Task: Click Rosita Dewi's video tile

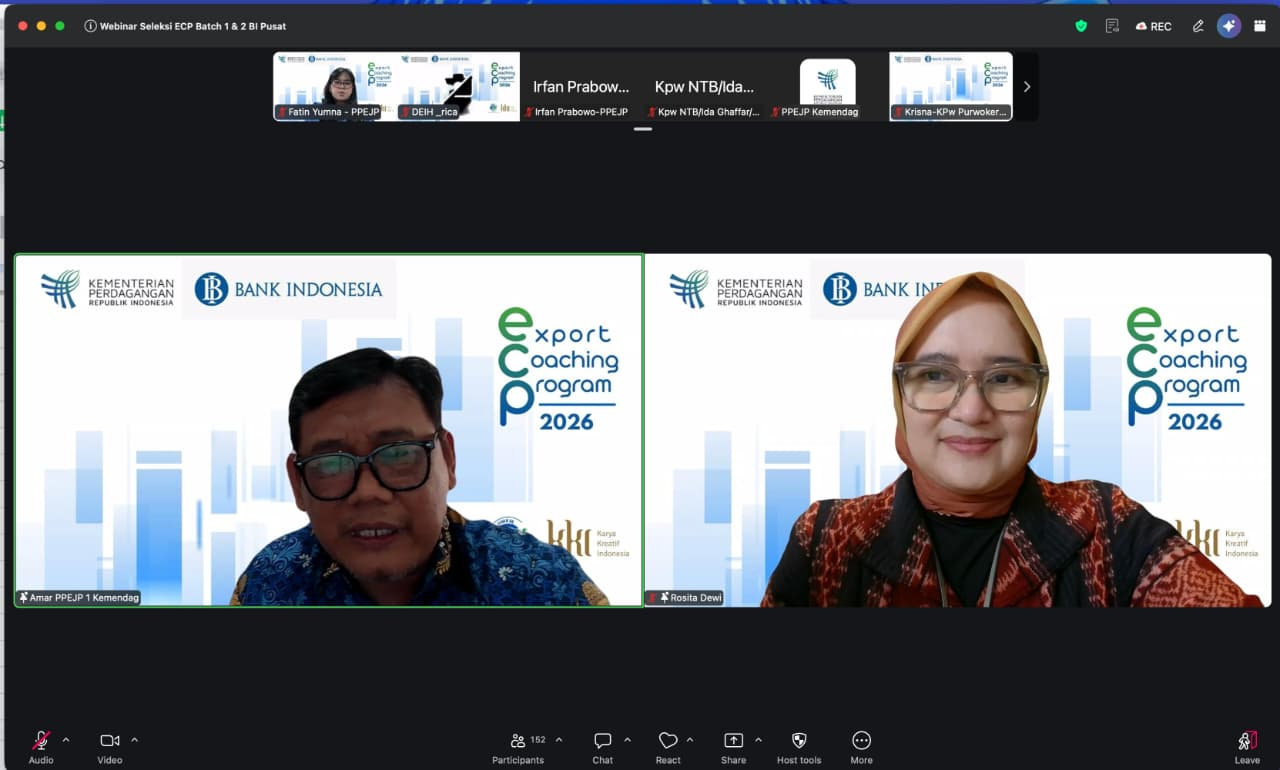Action: click(958, 430)
